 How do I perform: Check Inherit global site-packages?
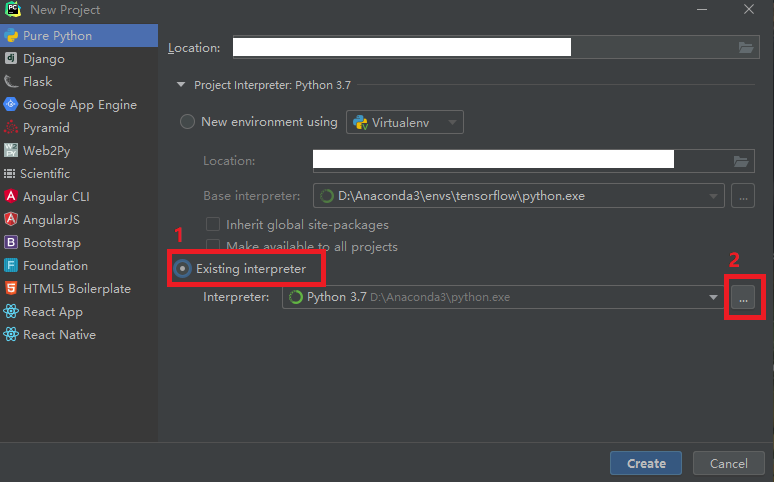[x=213, y=224]
